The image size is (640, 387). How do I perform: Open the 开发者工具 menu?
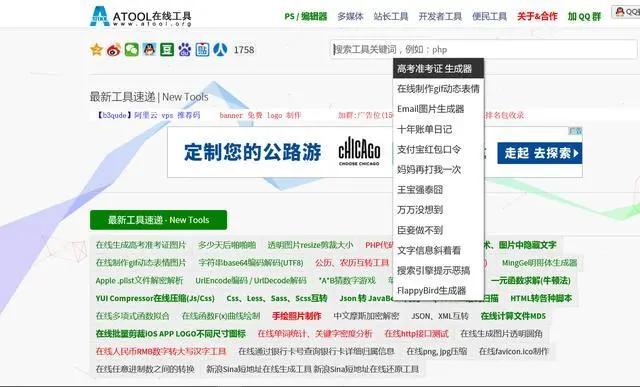click(x=440, y=16)
